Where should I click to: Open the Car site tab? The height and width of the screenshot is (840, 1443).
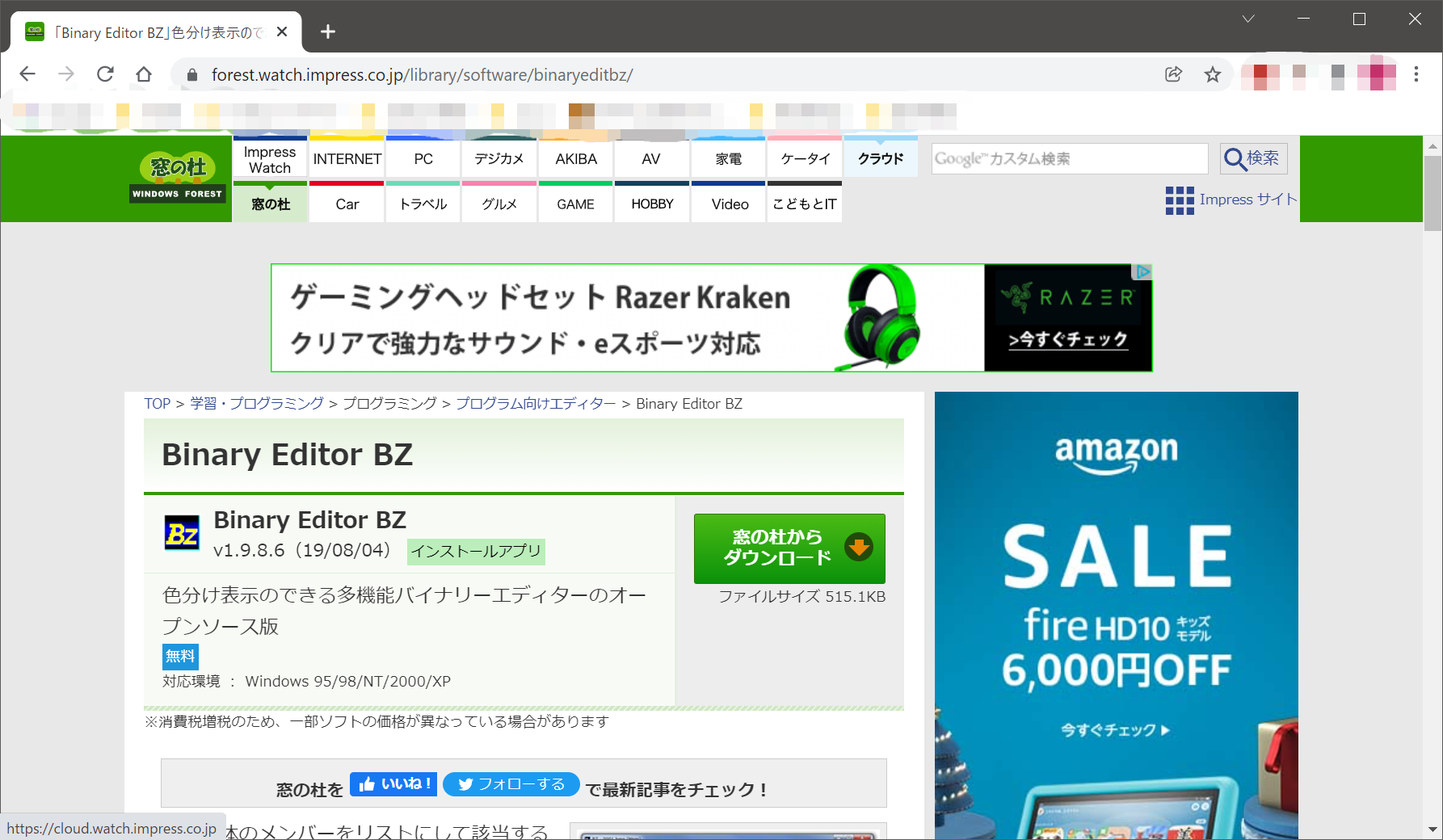coord(347,204)
